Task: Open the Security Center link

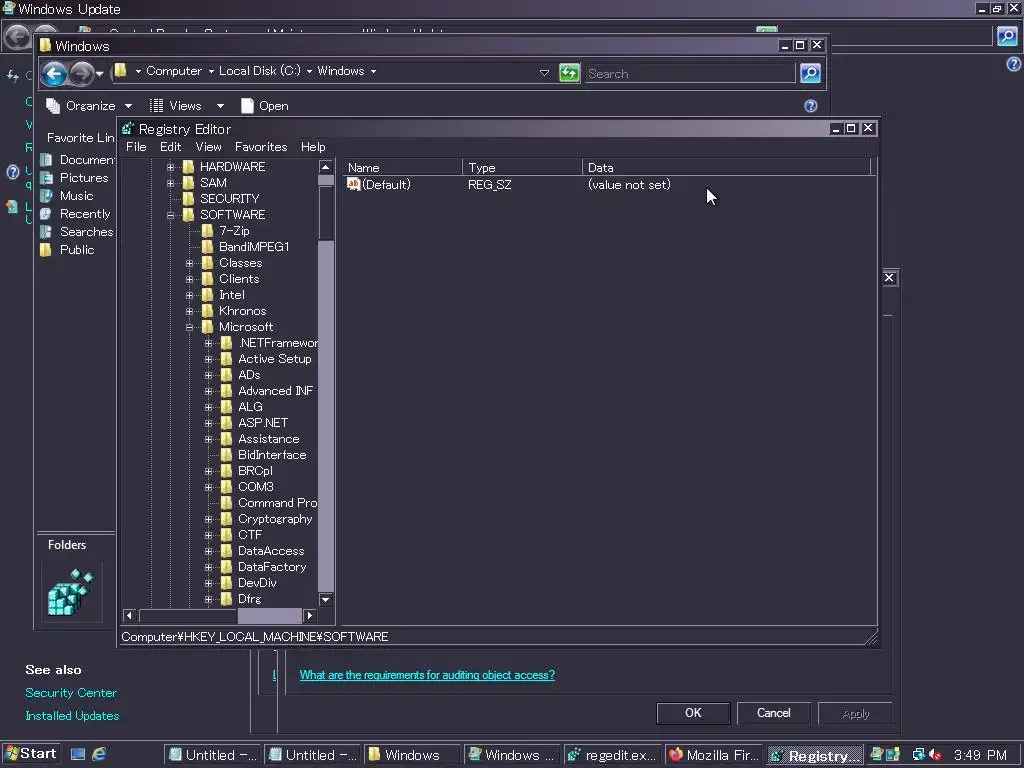Action: (71, 693)
